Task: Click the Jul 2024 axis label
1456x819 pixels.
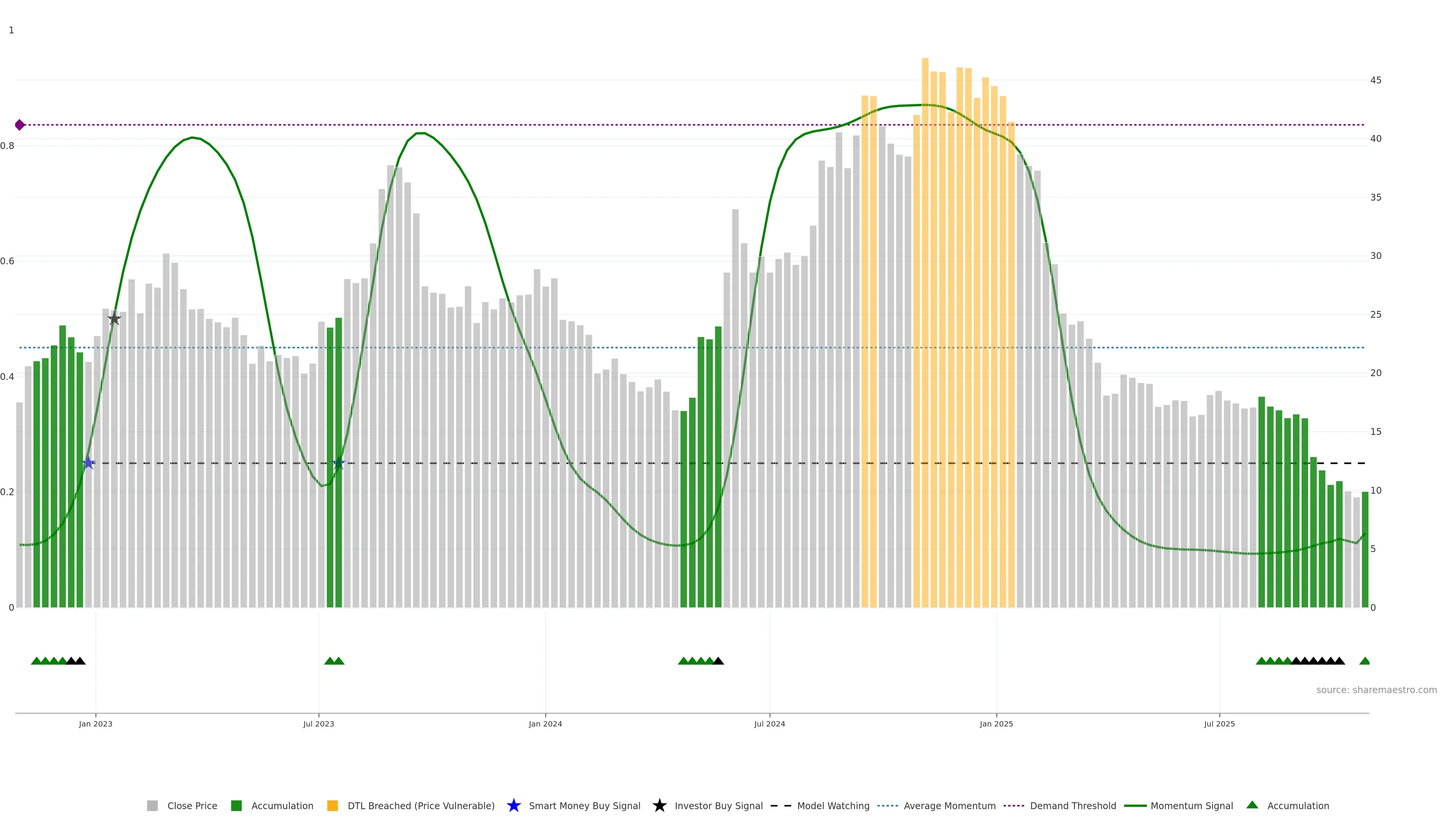Action: pos(769,723)
